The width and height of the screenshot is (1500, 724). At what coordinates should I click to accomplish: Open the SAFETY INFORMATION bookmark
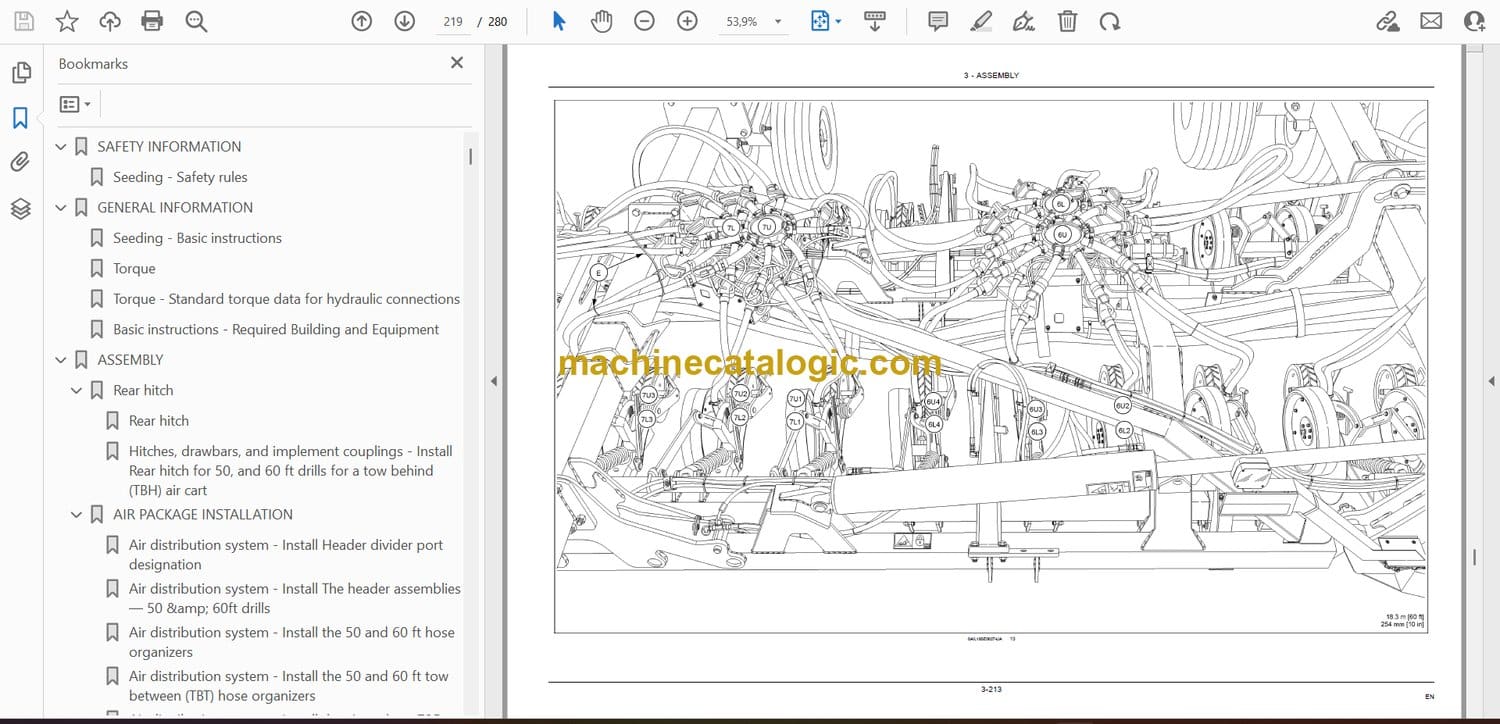click(169, 147)
